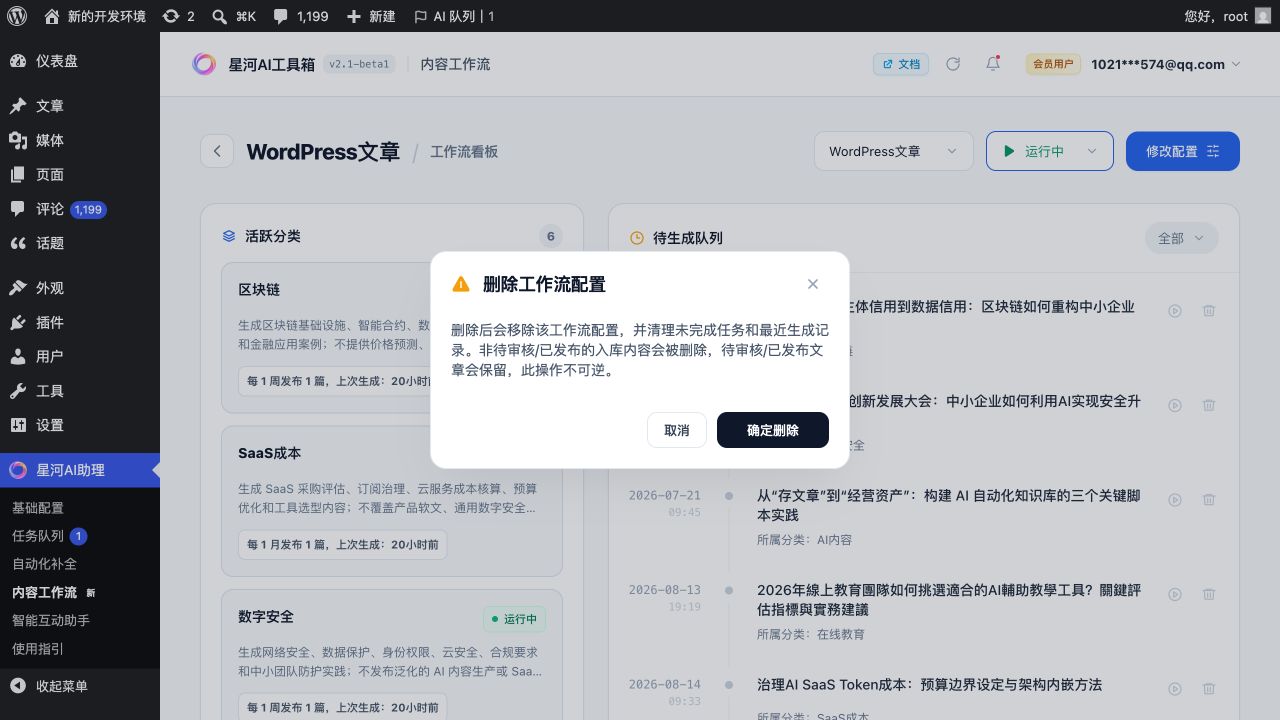1280x720 pixels.
Task: Click the 星河AI工具箱 logo icon
Action: pos(204,64)
